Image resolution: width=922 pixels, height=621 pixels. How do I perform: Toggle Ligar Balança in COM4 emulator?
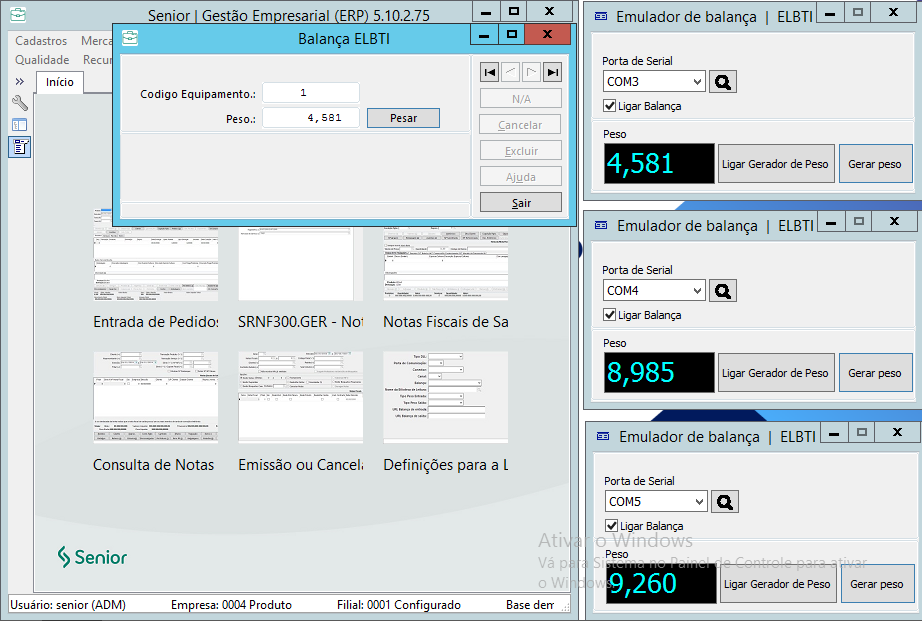tap(610, 315)
